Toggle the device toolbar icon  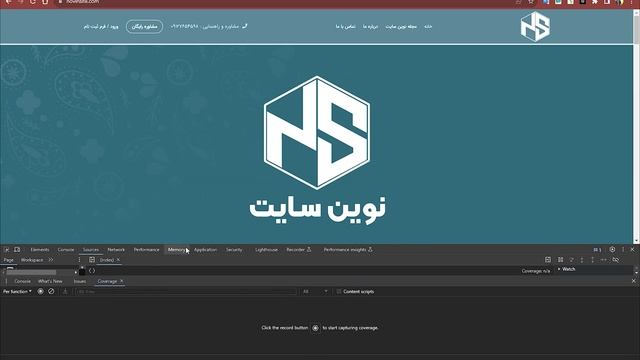click(17, 249)
